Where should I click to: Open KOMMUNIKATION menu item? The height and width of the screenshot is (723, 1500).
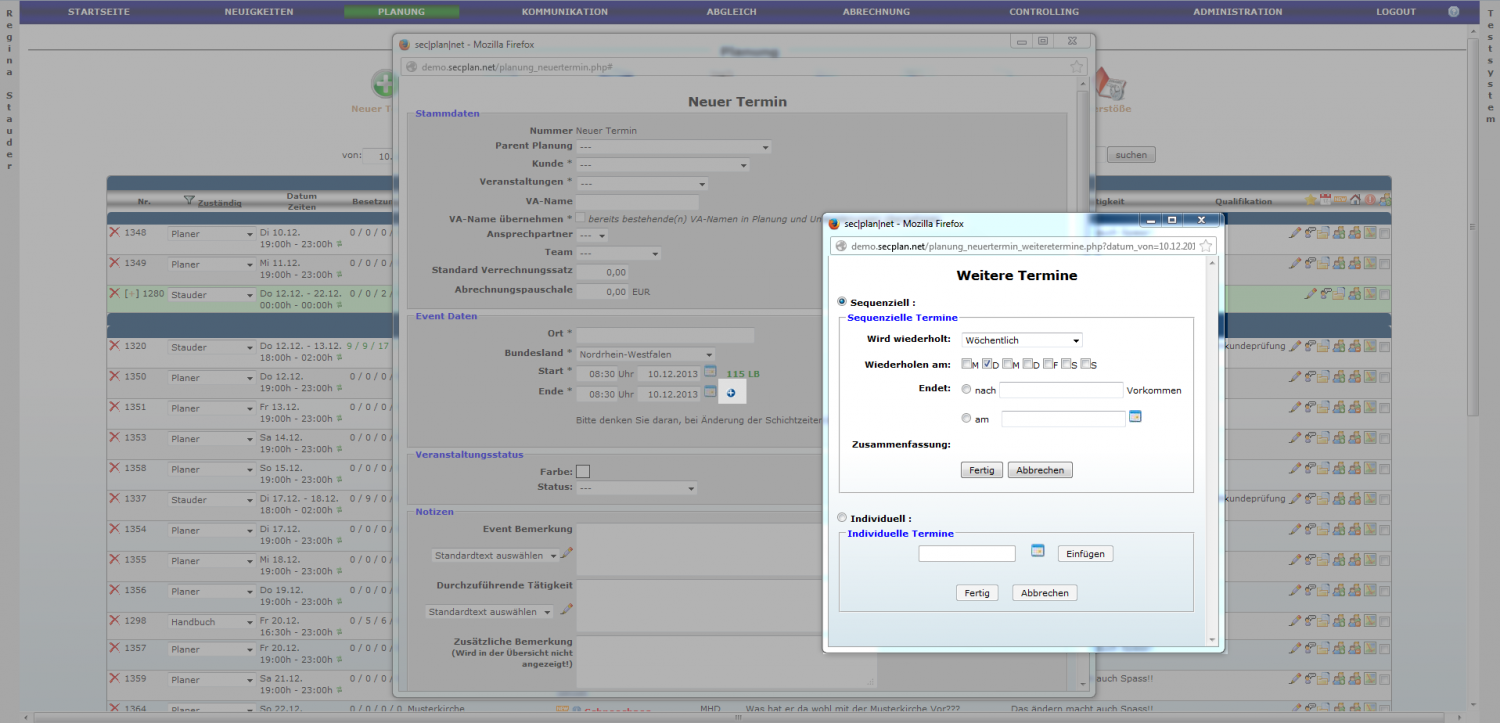[564, 12]
